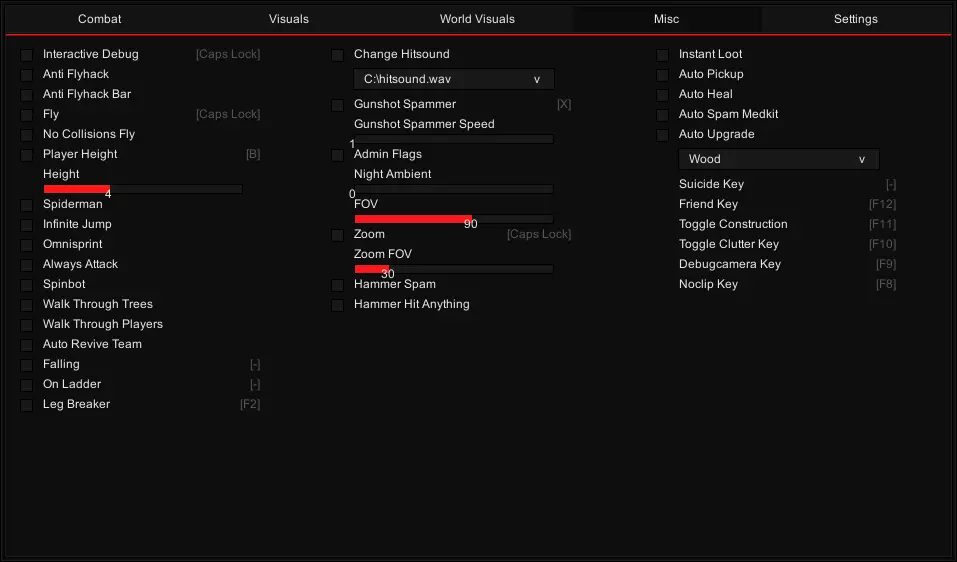Screen dimensions: 957x562
Task: Open the Wood upgrade material dropdown
Action: click(778, 159)
